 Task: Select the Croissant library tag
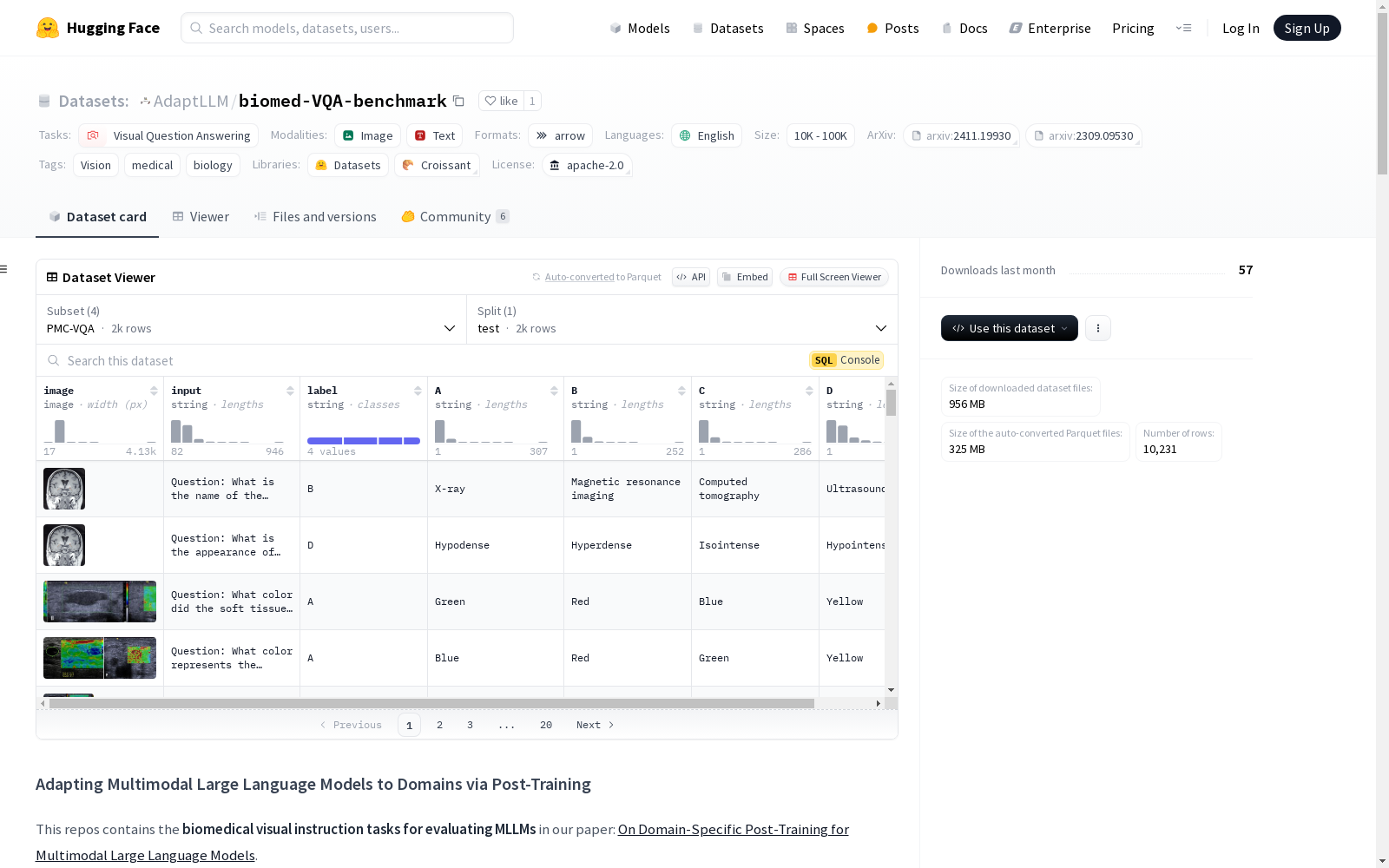tap(437, 165)
